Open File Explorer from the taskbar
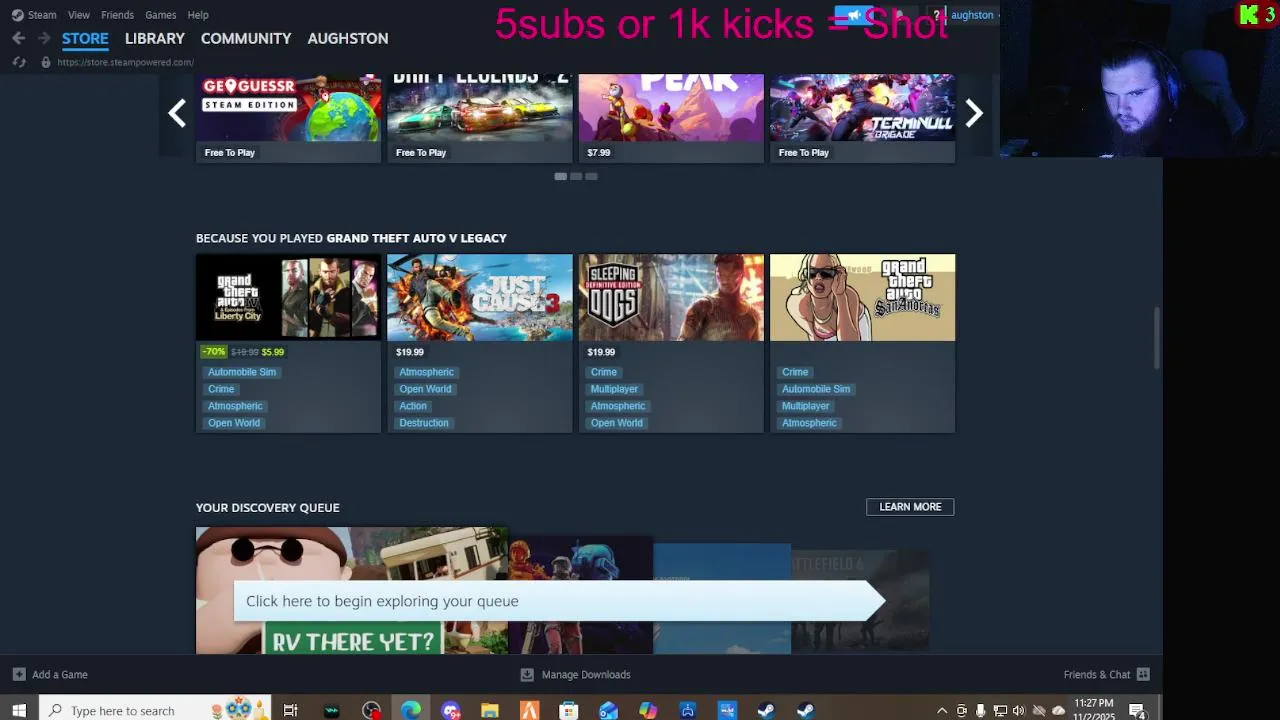 pos(490,710)
